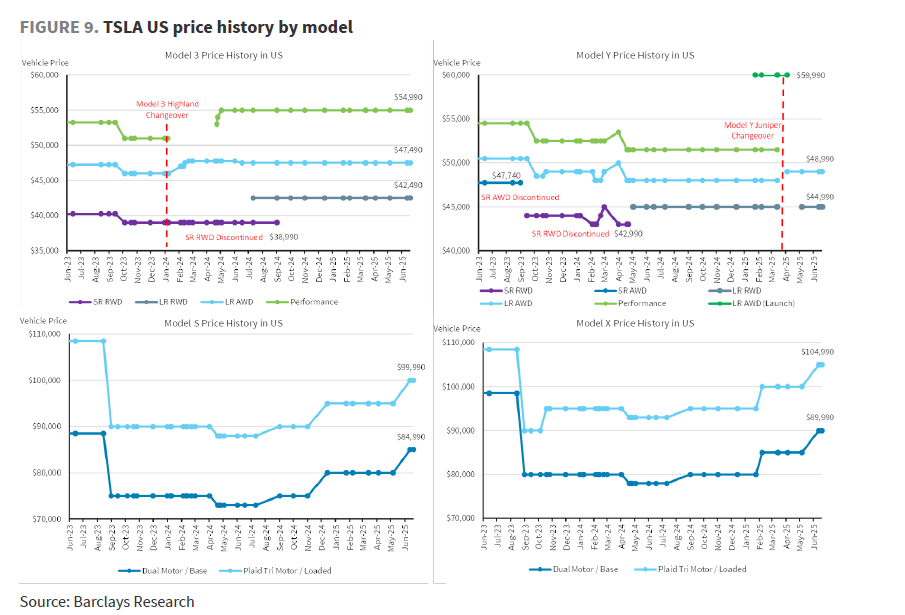Select the LR RWD legend in Model 3 chart

tap(162, 302)
